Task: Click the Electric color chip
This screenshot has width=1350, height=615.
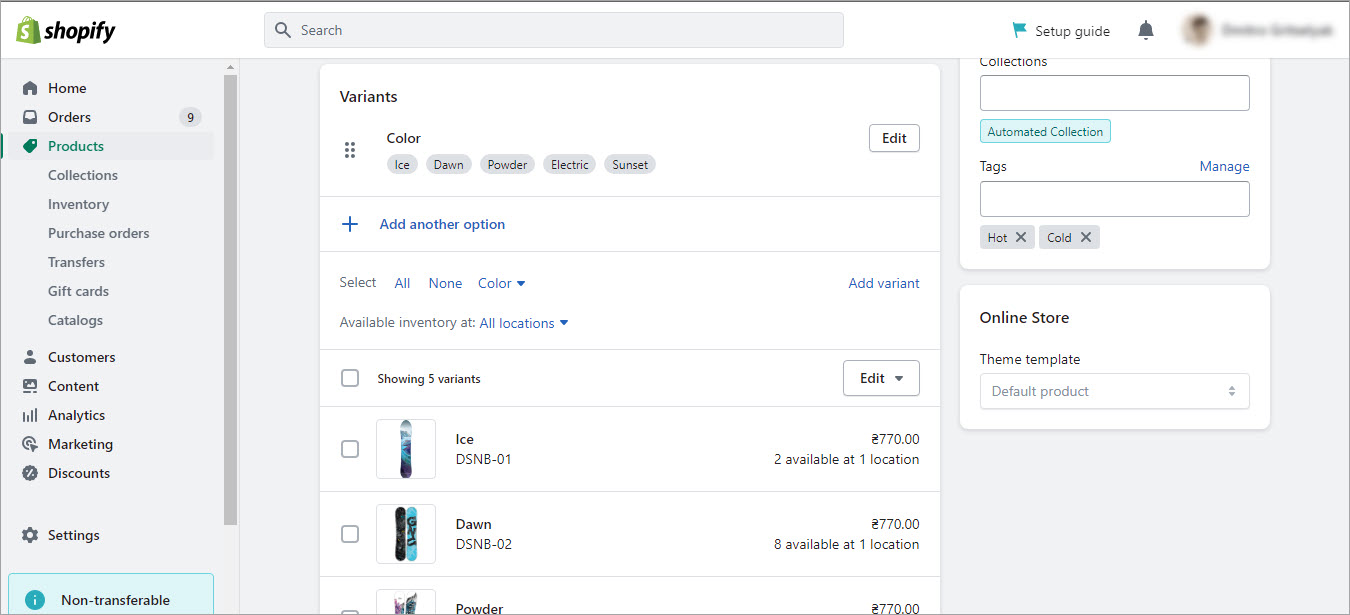Action: tap(569, 164)
